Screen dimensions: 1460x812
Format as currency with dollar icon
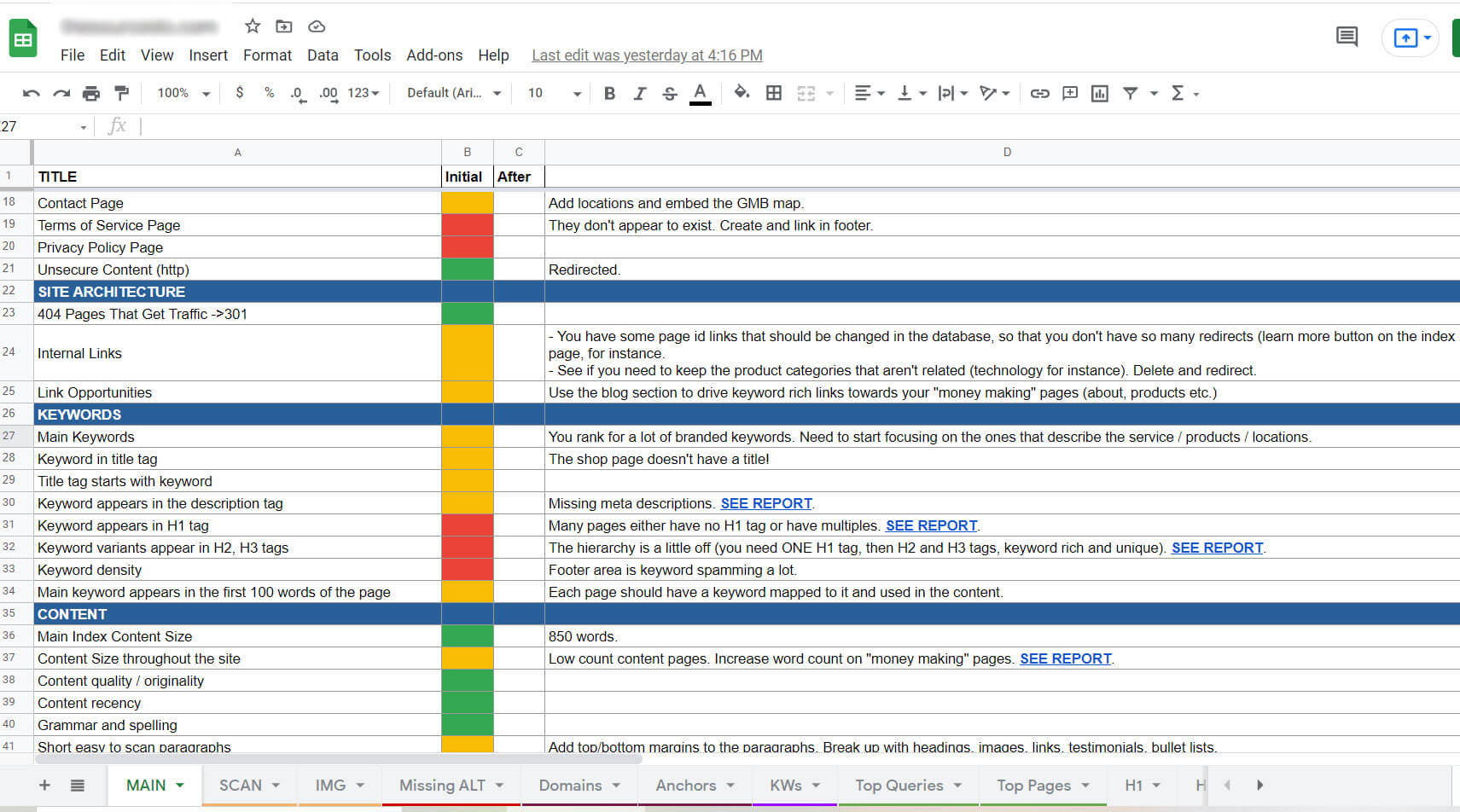240,92
